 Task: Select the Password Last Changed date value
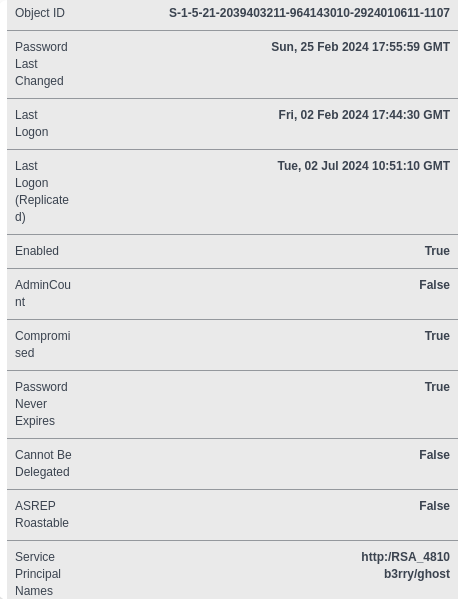pyautogui.click(x=360, y=47)
